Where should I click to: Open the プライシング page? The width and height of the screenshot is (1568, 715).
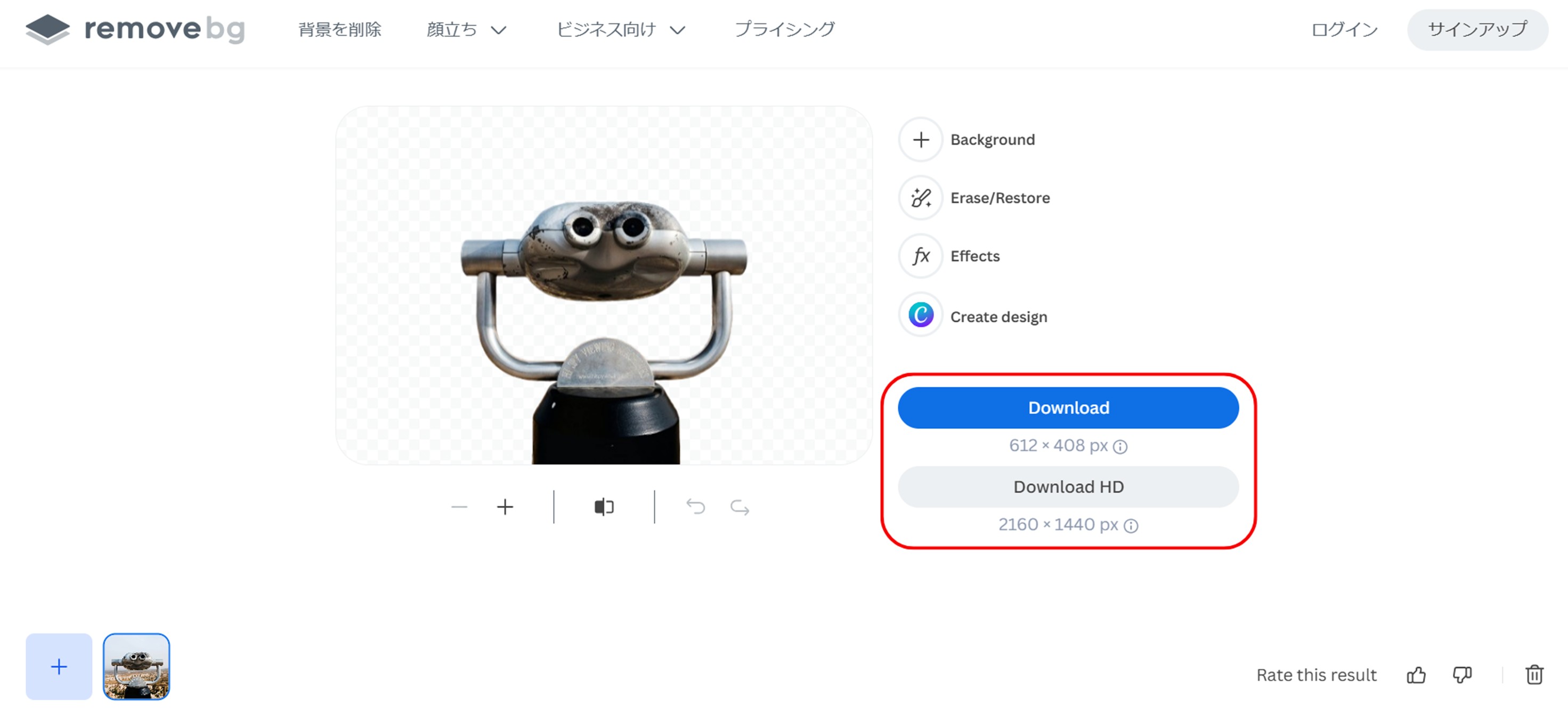coord(784,29)
